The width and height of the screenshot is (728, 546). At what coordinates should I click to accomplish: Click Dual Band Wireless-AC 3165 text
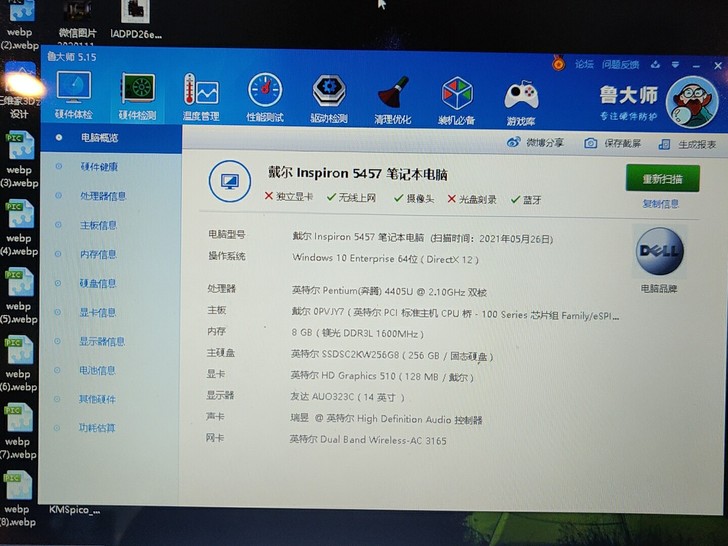tap(368, 440)
